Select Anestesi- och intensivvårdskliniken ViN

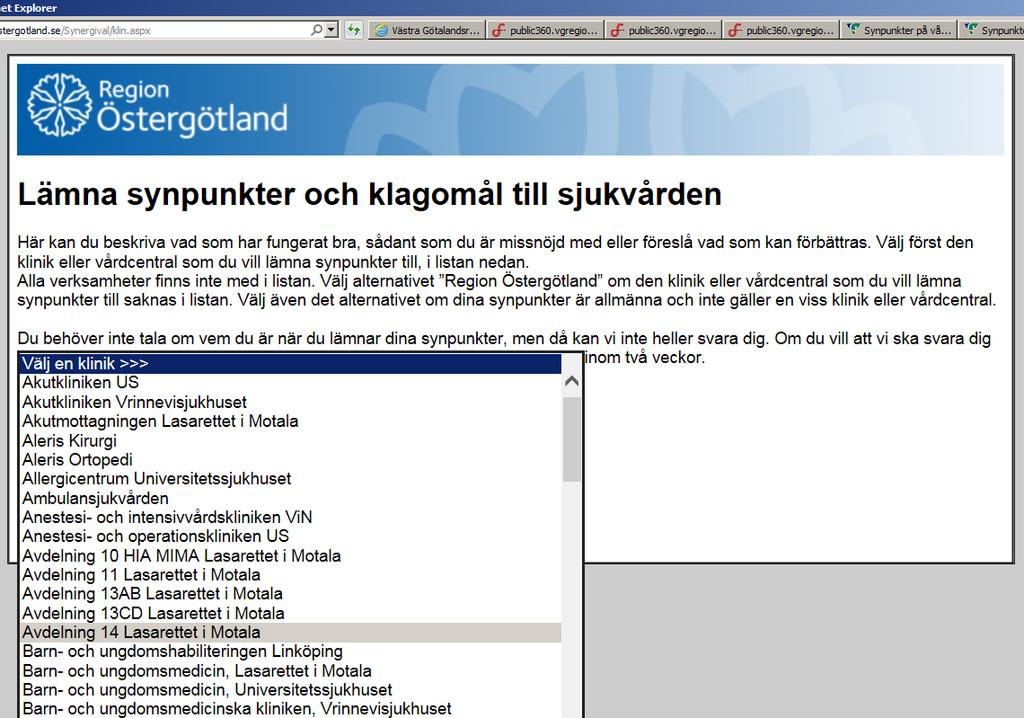[x=291, y=517]
